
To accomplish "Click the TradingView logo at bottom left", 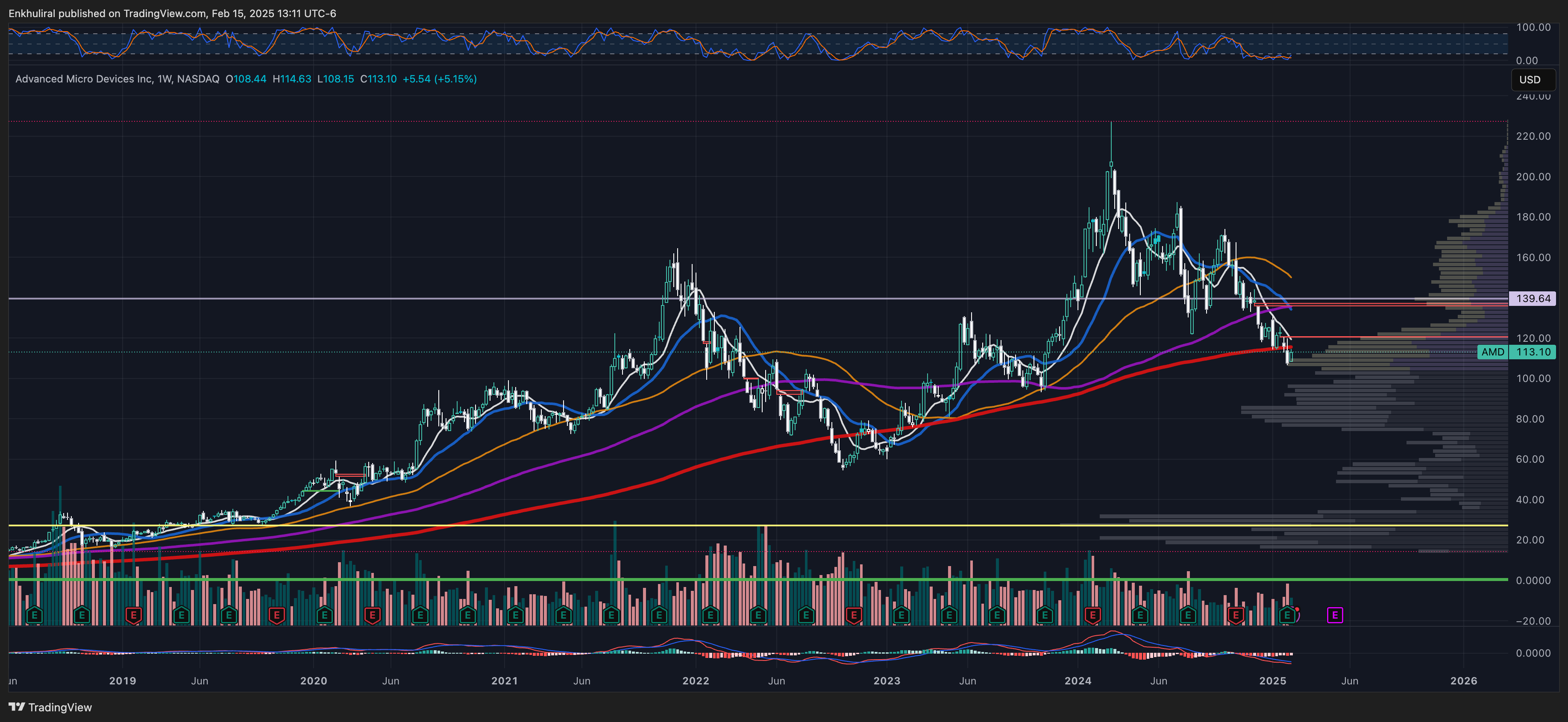I will pos(50,707).
